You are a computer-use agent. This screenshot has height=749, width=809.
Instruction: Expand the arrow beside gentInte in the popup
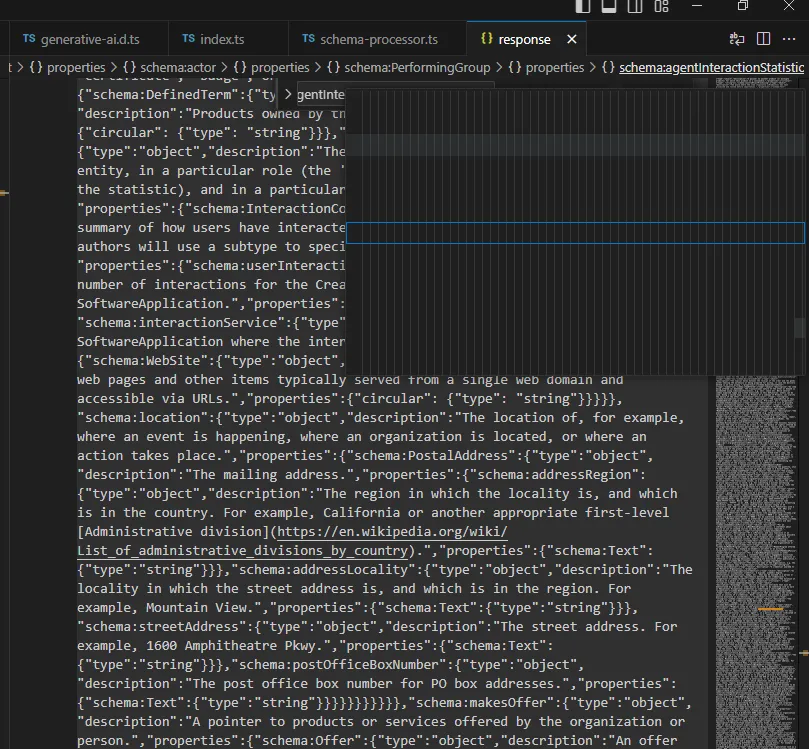pos(288,94)
